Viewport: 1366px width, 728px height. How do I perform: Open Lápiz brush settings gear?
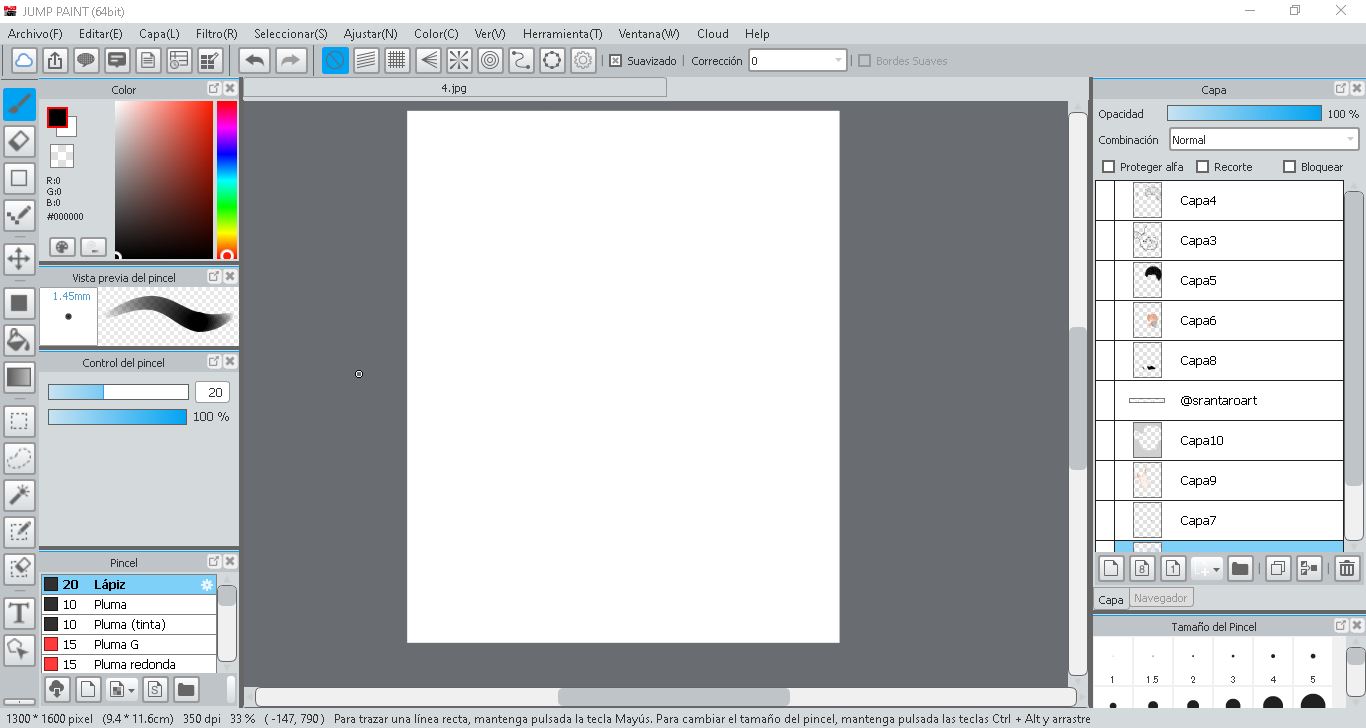pos(207,585)
